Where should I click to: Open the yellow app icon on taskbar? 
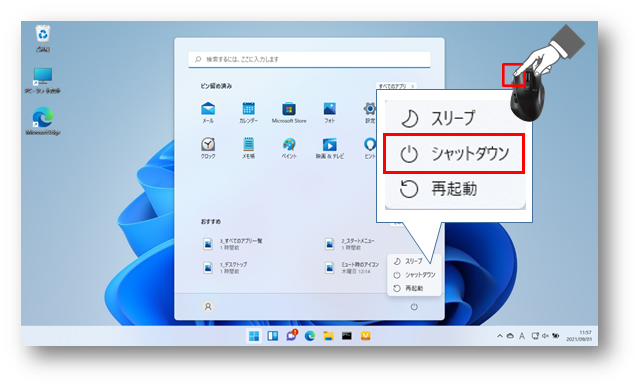tap(365, 336)
